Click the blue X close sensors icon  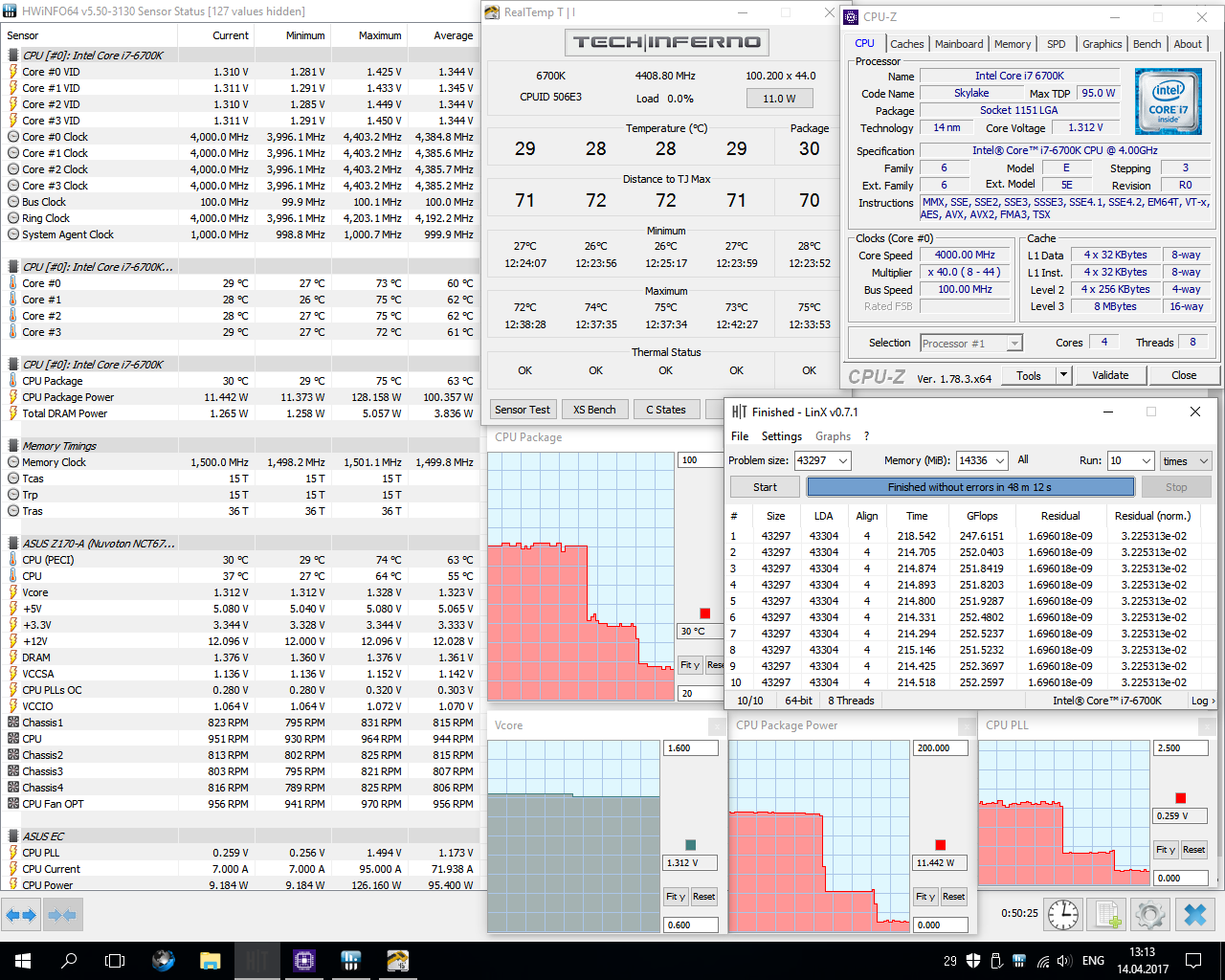click(x=1195, y=915)
